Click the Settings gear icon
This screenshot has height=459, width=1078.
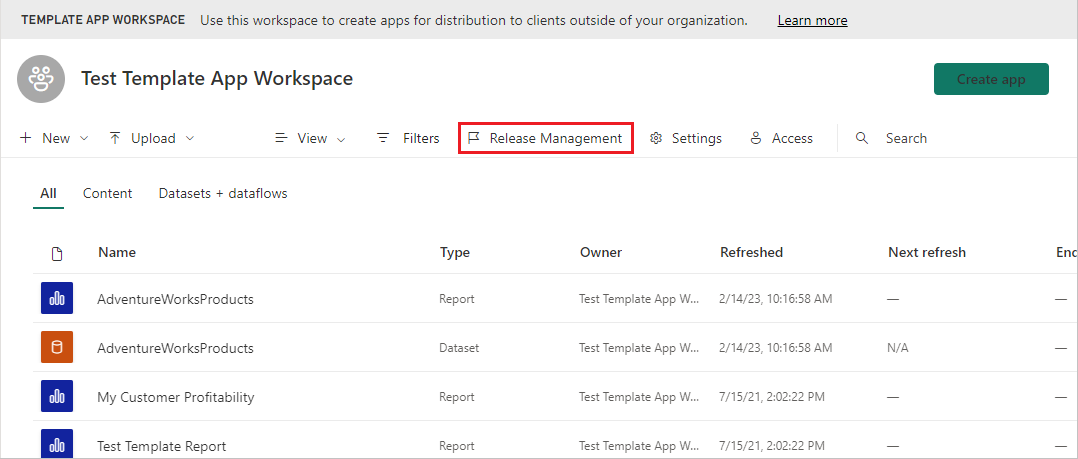pos(656,139)
